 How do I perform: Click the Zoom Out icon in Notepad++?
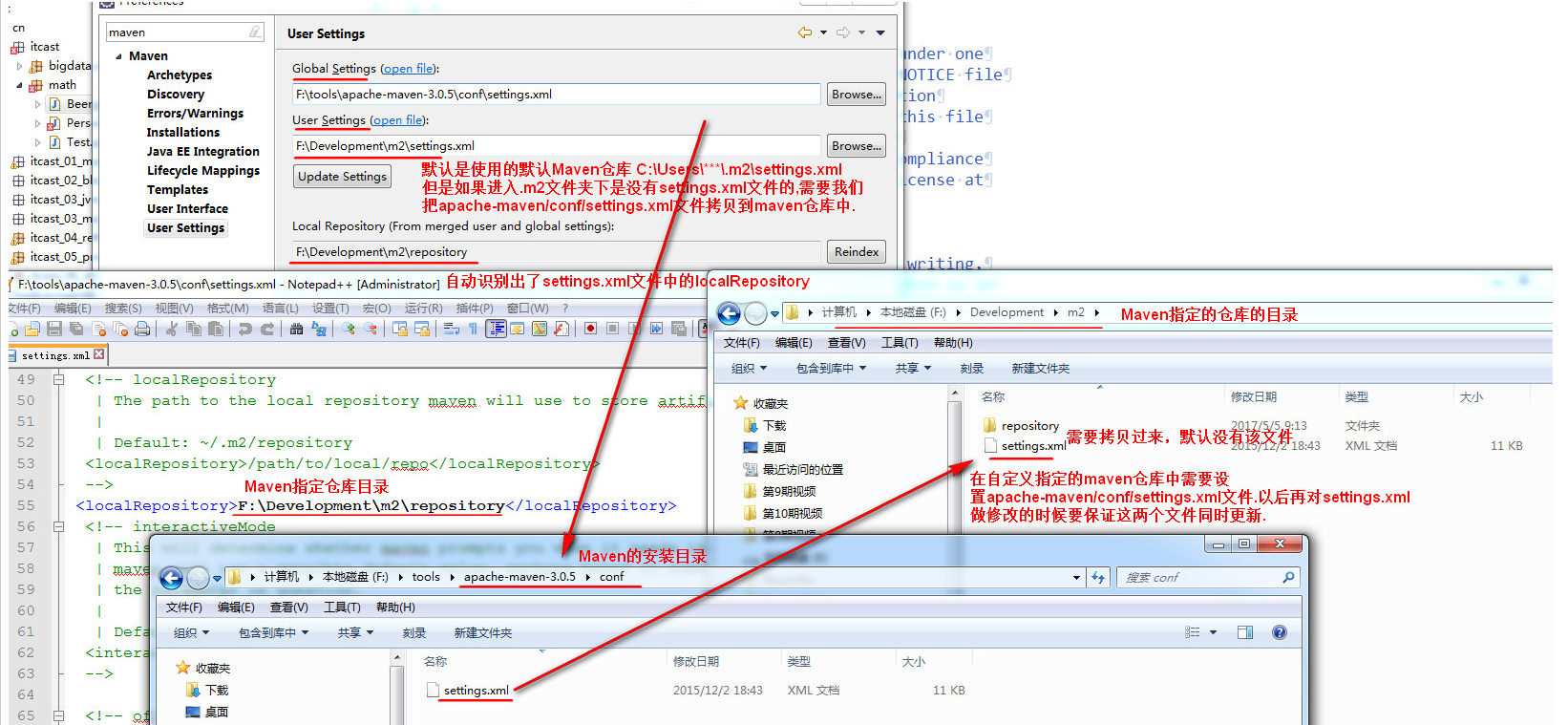(371, 329)
